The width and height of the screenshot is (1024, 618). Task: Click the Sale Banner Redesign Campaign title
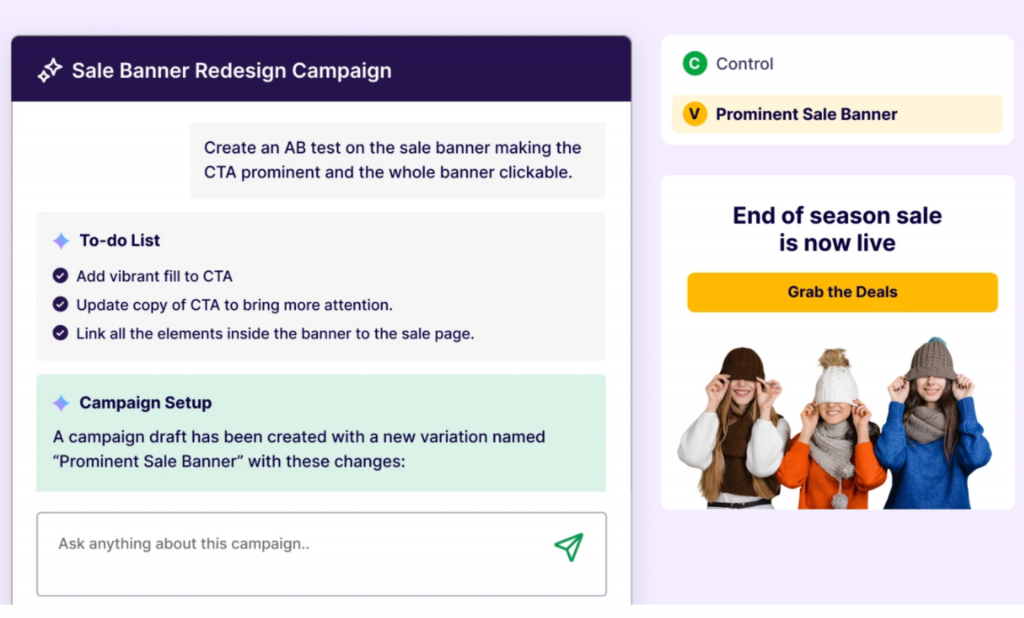[232, 71]
